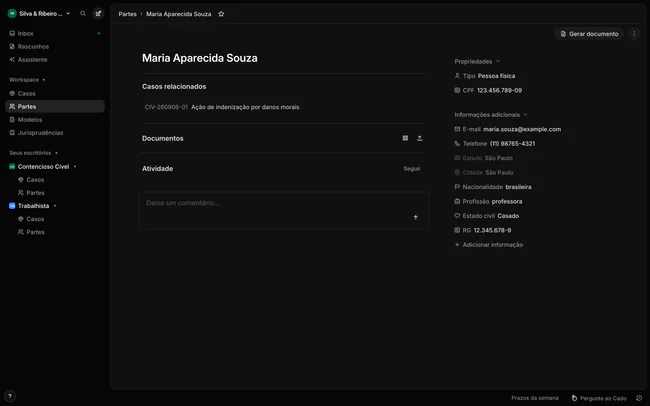This screenshot has height=406, width=650.
Task: Click the Nacionalidade value brasileira
Action: (518, 187)
